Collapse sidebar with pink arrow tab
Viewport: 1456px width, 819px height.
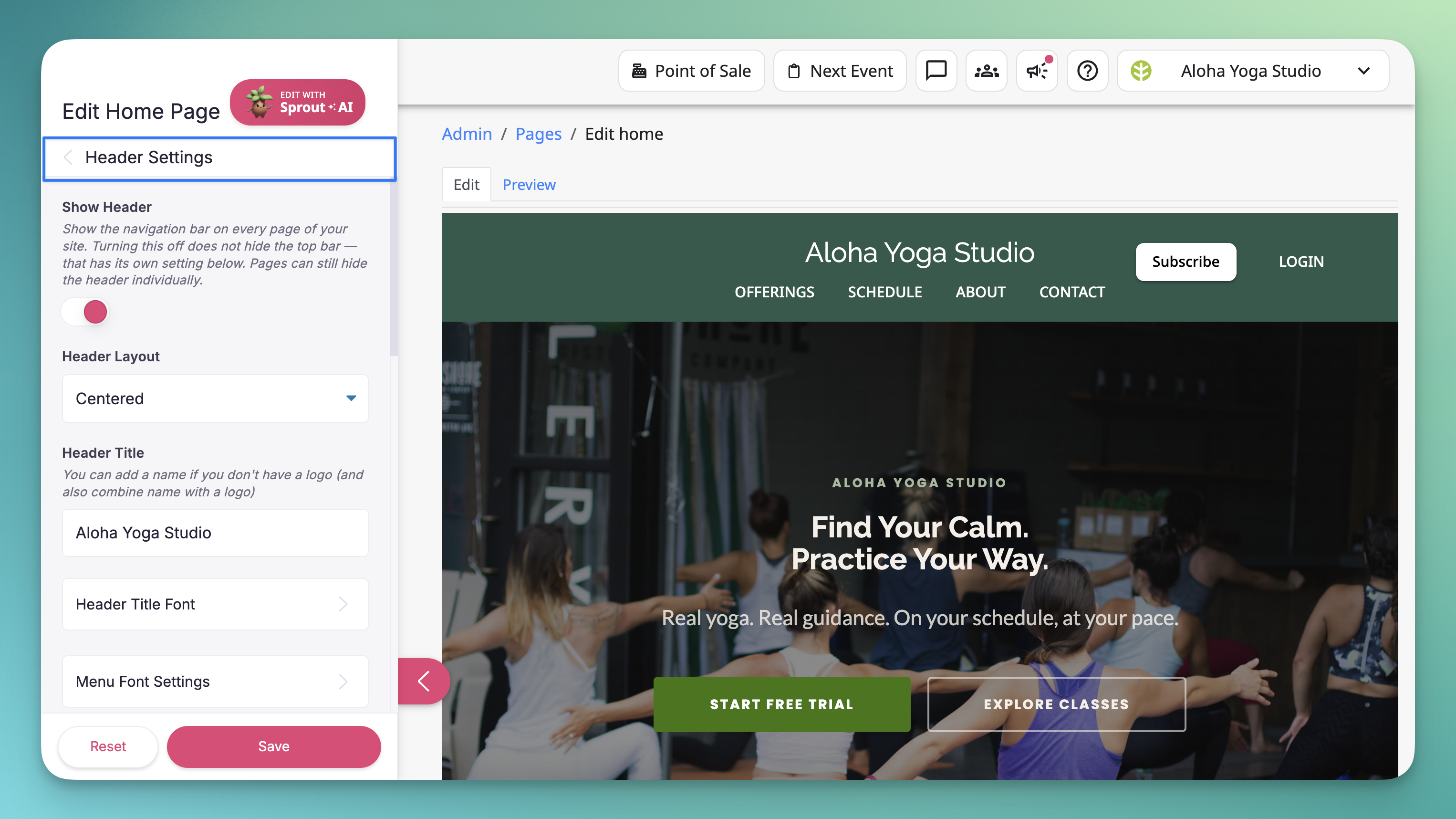(x=423, y=681)
